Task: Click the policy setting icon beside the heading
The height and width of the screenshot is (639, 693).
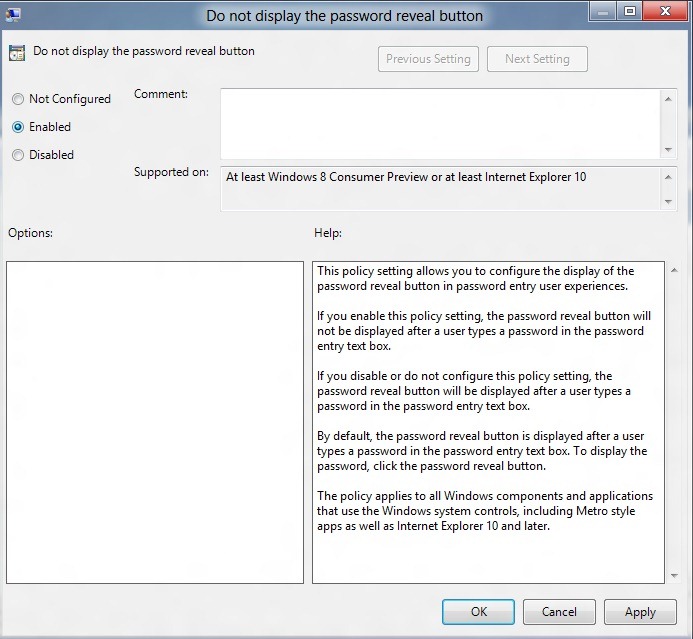Action: point(16,53)
